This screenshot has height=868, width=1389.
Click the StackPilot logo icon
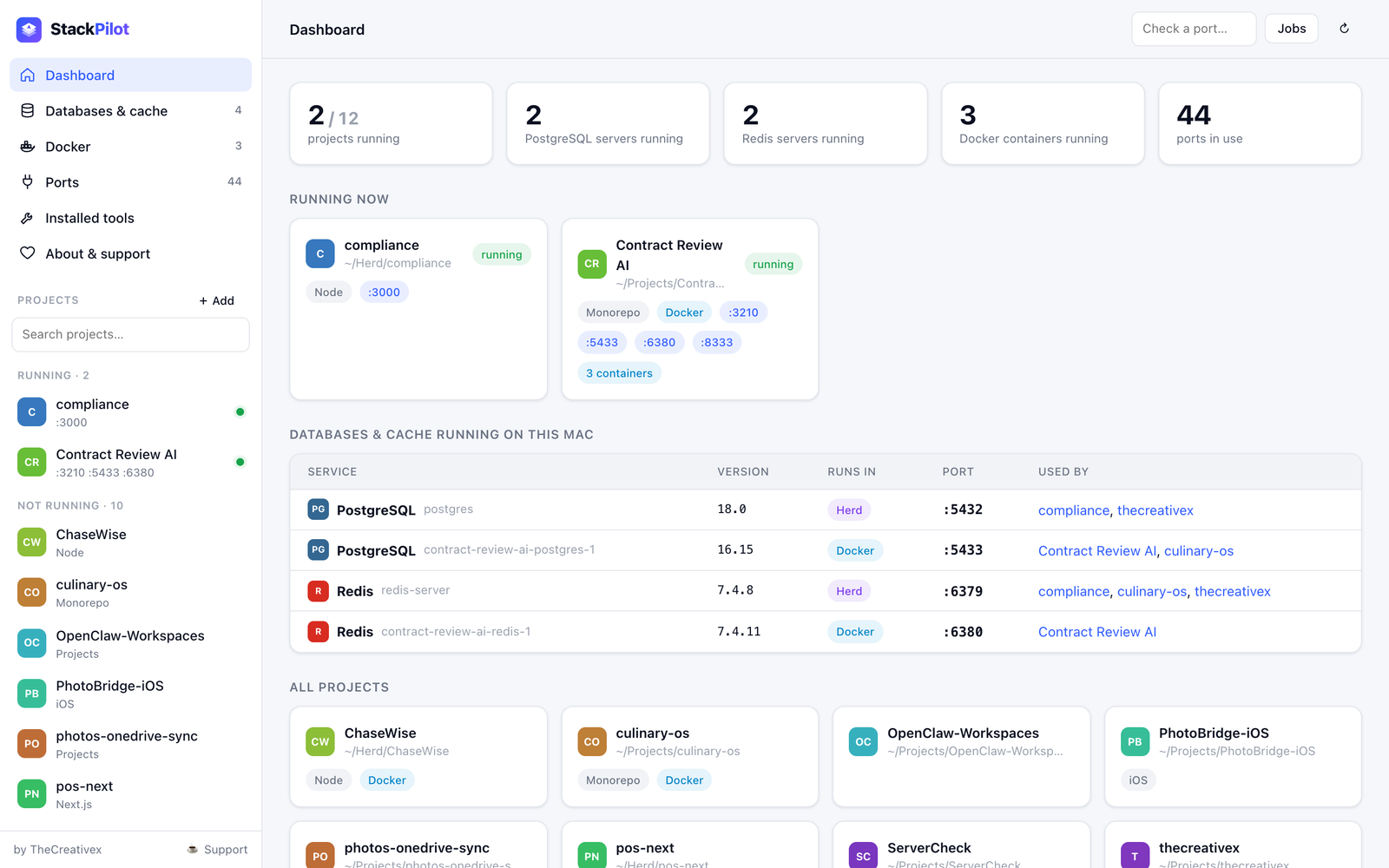29,30
